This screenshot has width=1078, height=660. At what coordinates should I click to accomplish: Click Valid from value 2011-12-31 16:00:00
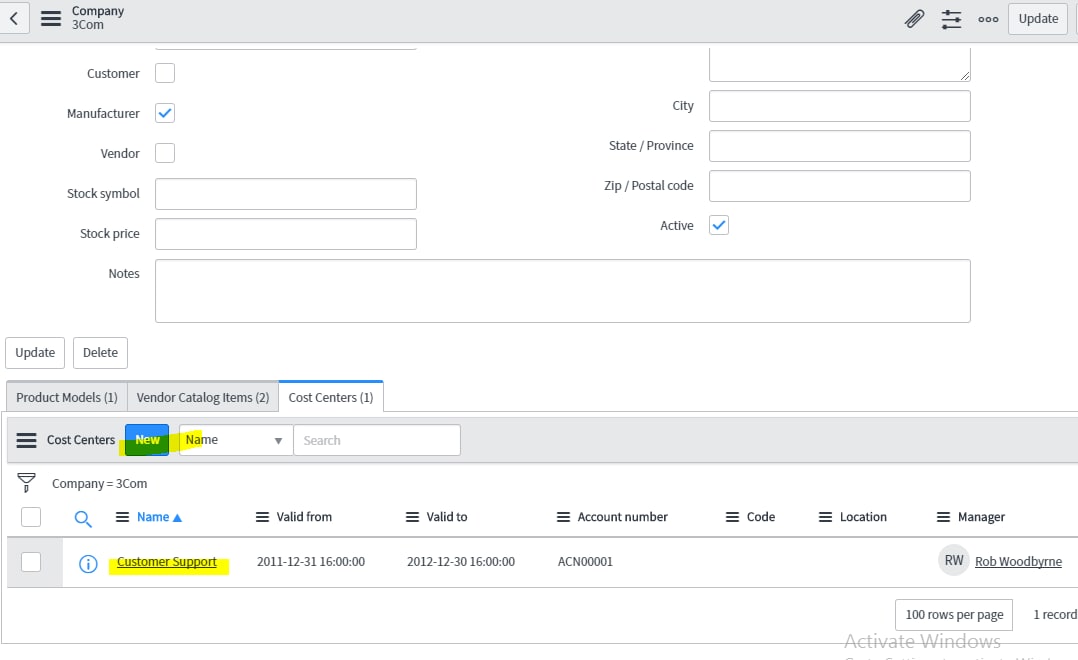pos(311,562)
